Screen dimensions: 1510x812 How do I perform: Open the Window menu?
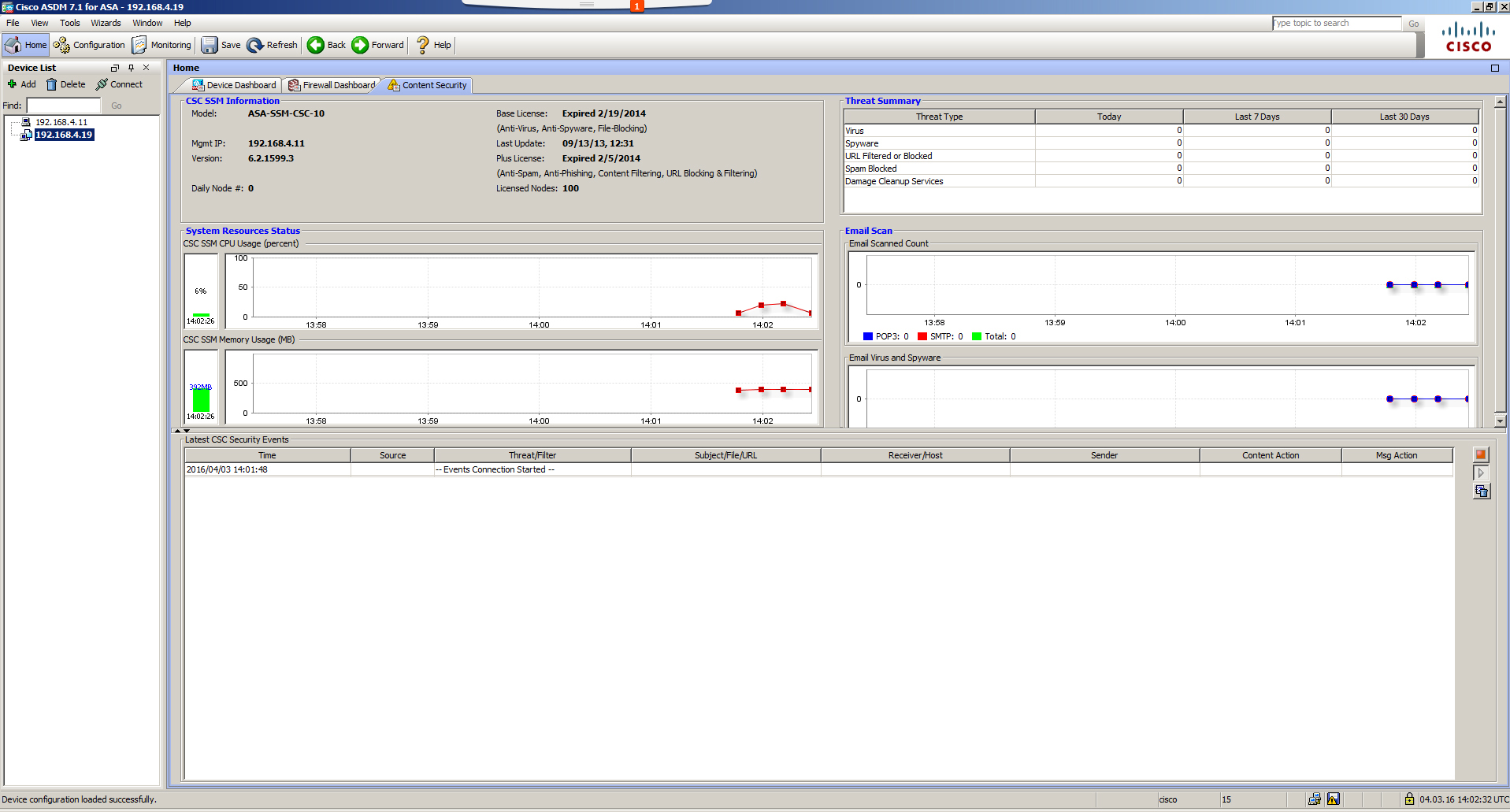(x=147, y=23)
